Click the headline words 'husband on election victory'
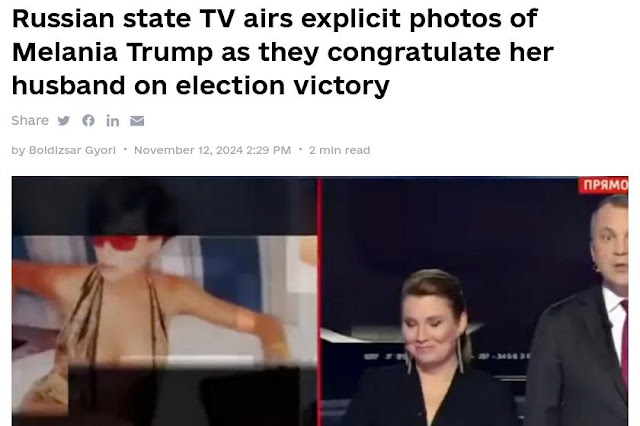The width and height of the screenshot is (640, 426). coord(200,85)
